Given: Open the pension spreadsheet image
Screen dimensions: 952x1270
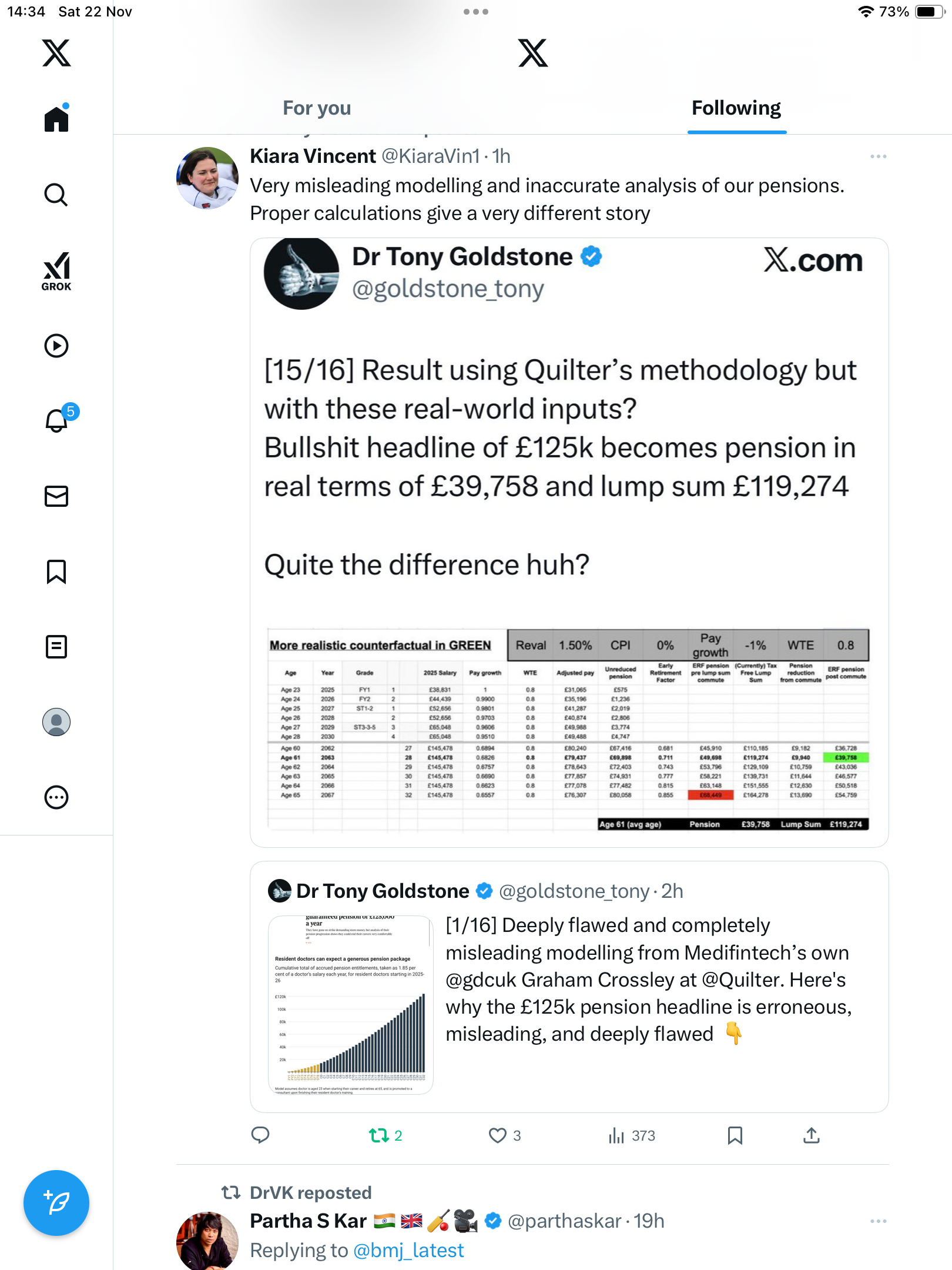Looking at the screenshot, I should (x=568, y=729).
